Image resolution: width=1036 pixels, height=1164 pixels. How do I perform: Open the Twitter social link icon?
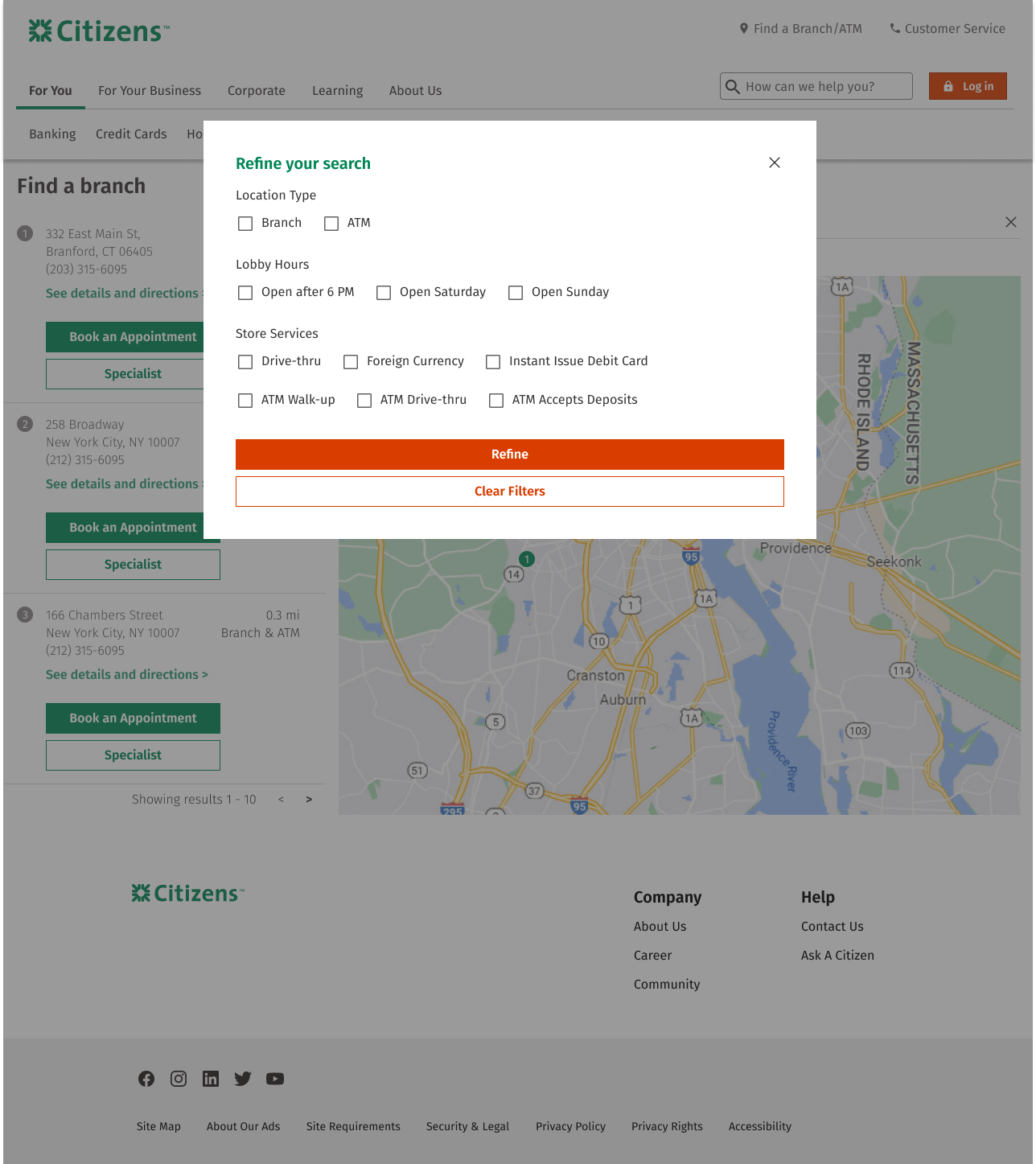(243, 1079)
